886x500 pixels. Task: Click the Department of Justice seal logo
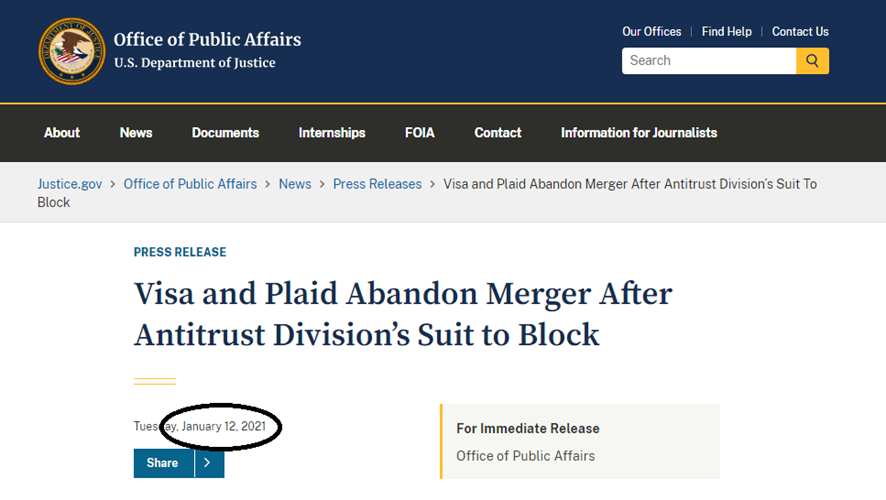point(72,51)
